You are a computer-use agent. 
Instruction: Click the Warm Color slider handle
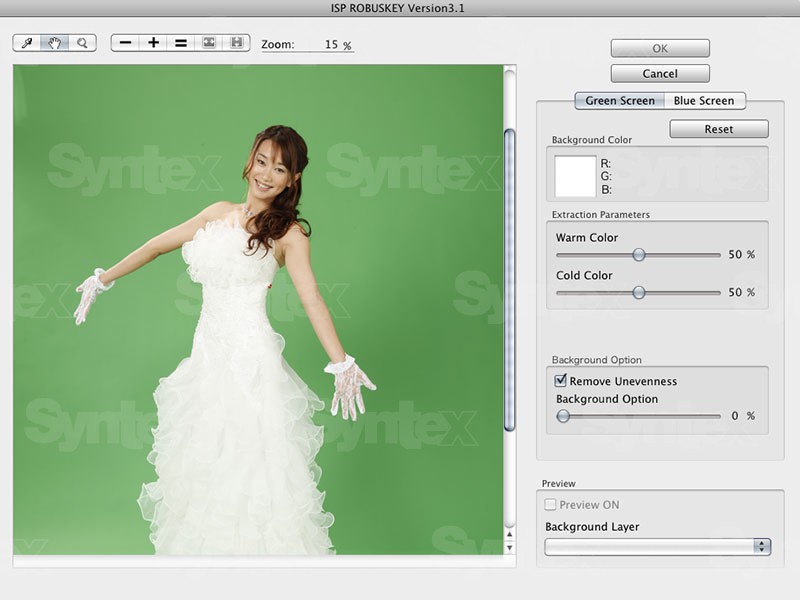pyautogui.click(x=639, y=255)
